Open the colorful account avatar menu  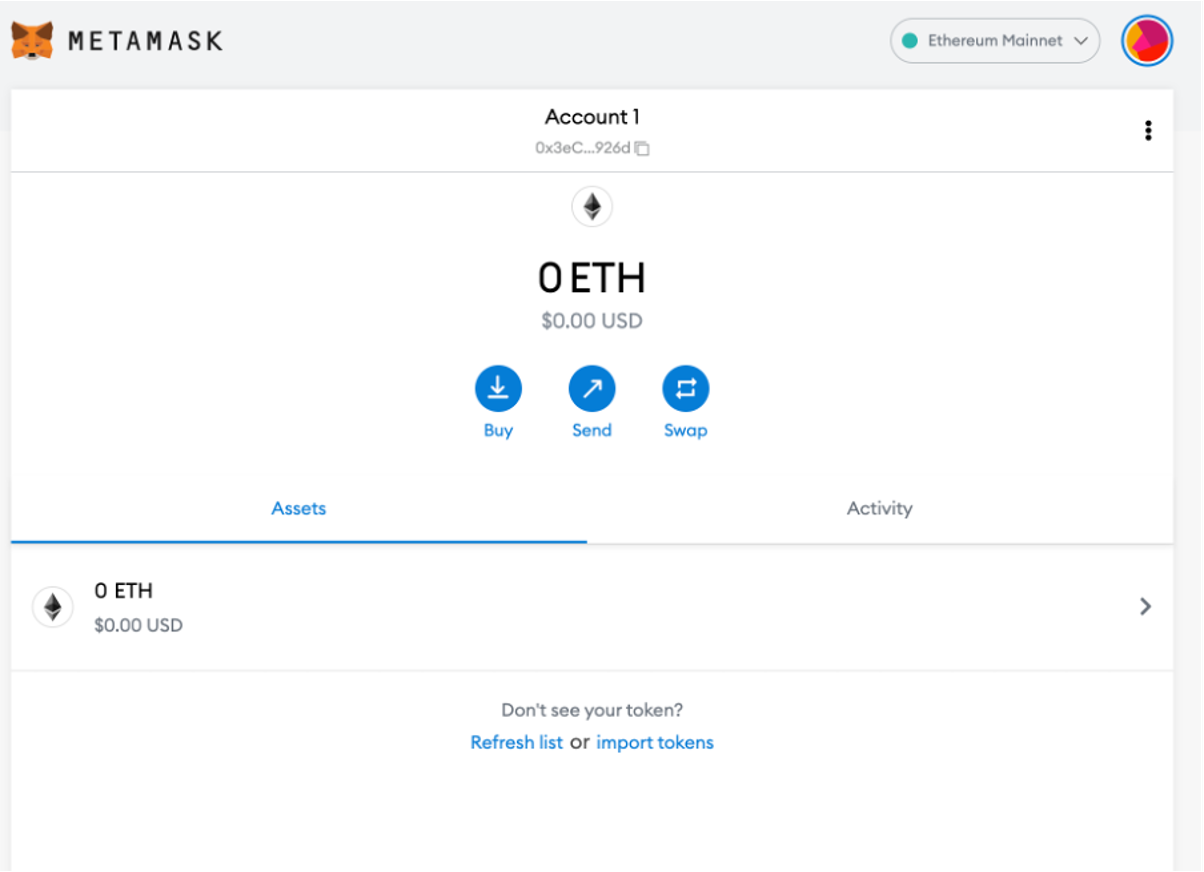1146,41
